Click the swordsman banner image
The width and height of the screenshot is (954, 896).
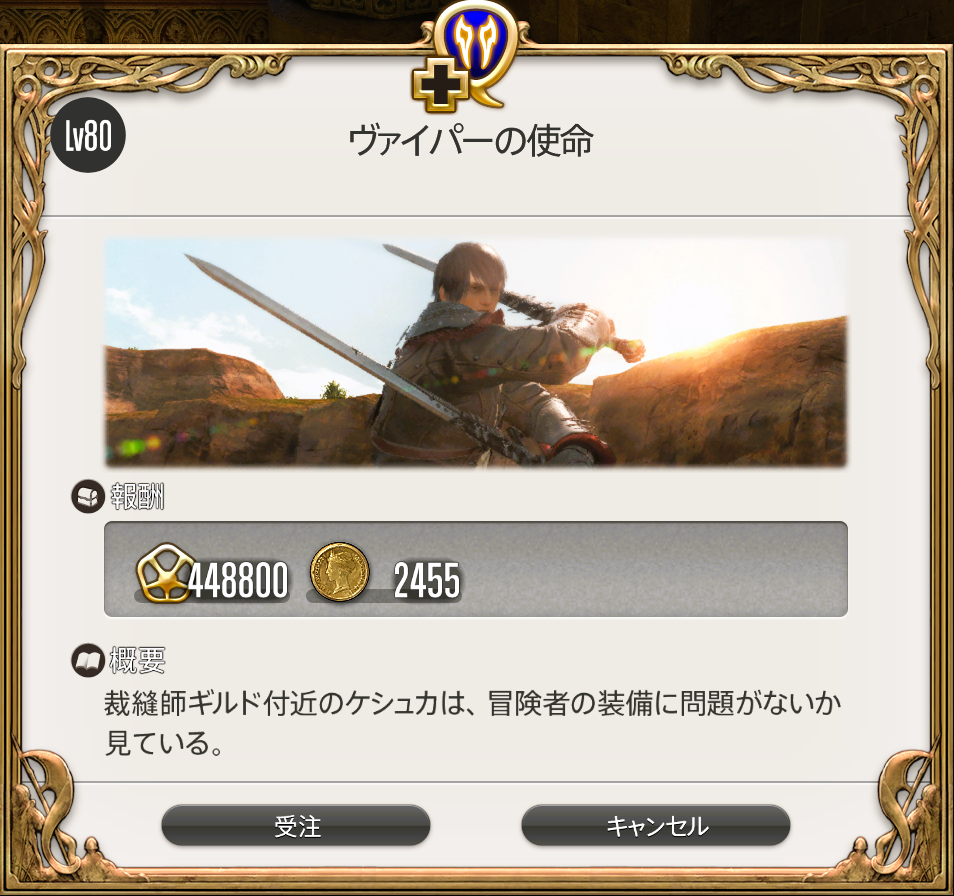[476, 352]
